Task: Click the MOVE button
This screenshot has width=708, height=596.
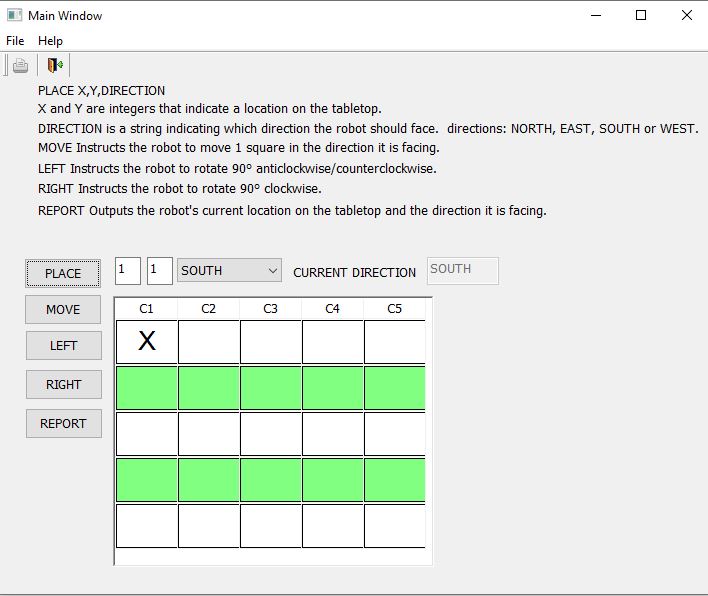Action: 63,309
